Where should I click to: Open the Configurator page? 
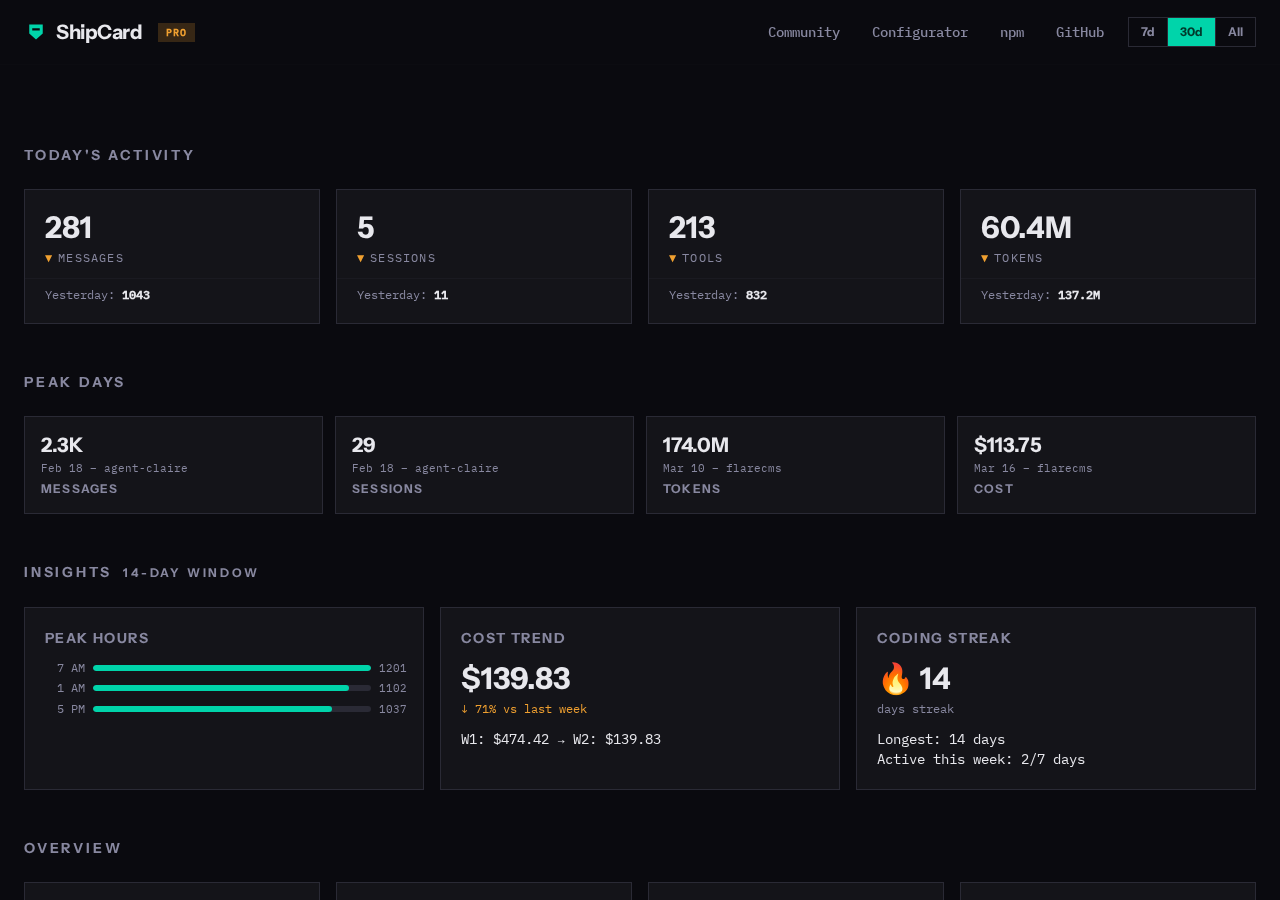pos(920,30)
